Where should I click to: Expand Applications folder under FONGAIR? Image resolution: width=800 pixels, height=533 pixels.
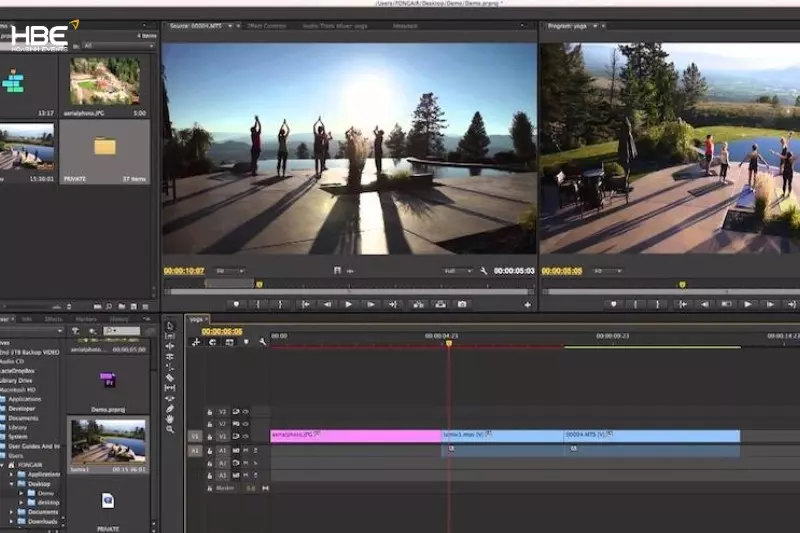(12, 474)
